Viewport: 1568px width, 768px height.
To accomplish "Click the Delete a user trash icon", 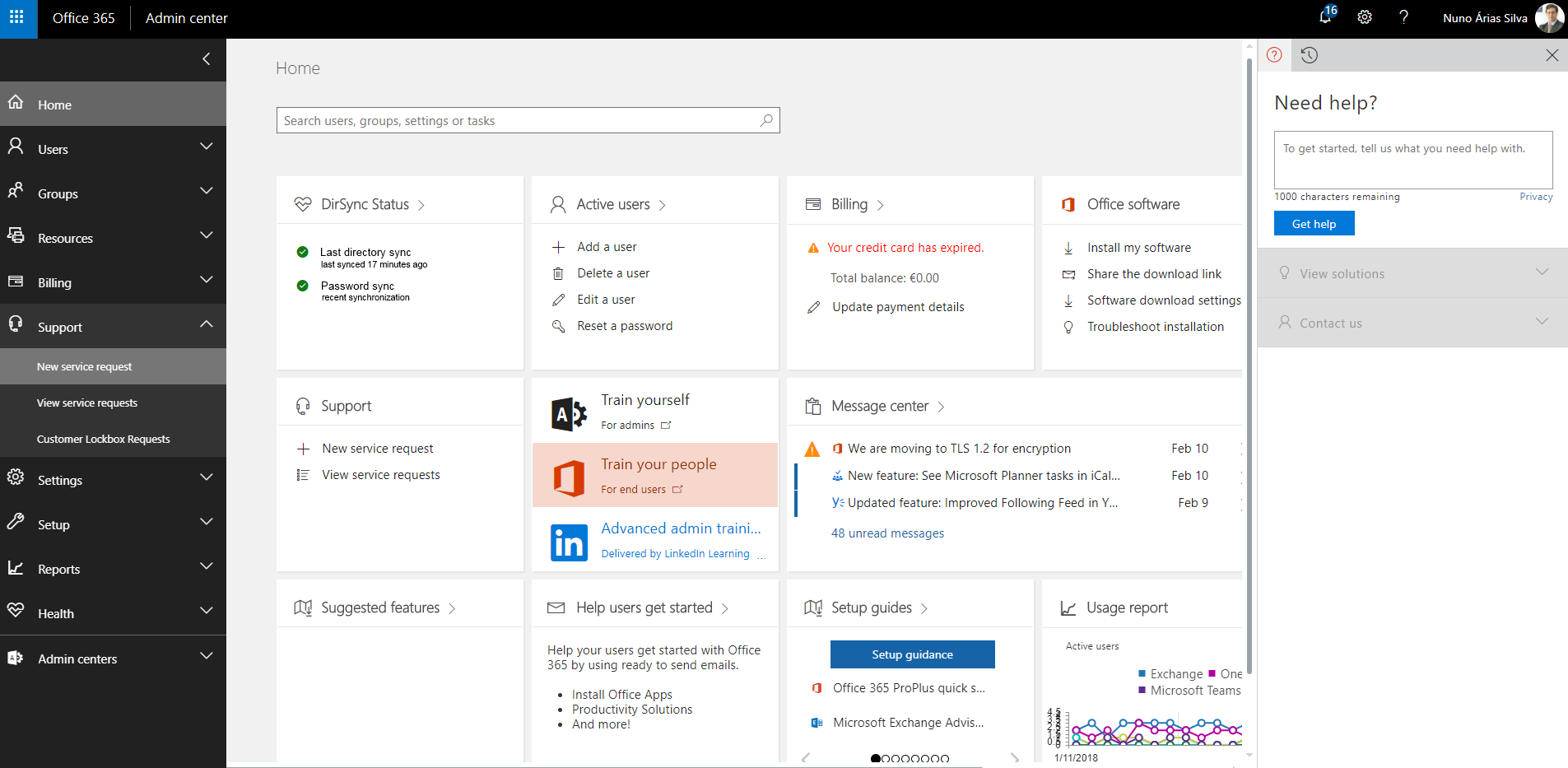I will point(558,273).
